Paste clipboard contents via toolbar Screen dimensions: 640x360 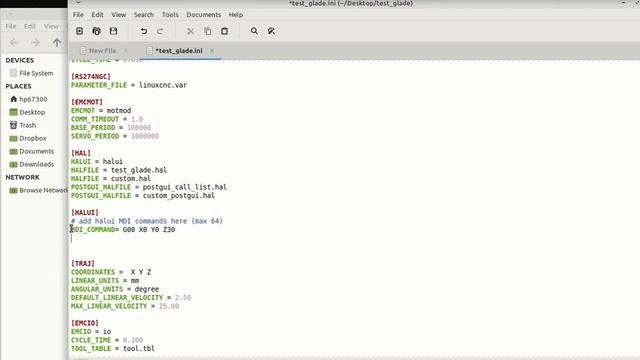click(224, 31)
